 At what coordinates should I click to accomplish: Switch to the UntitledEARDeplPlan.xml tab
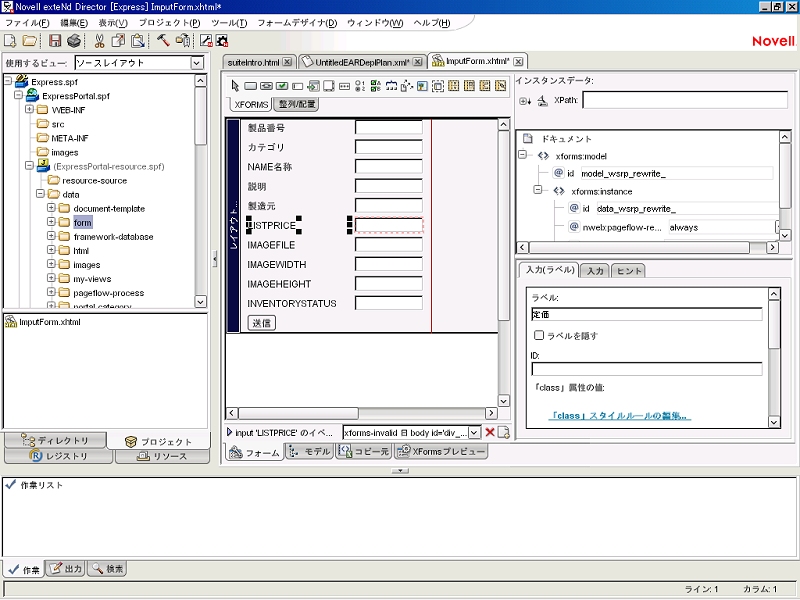362,62
